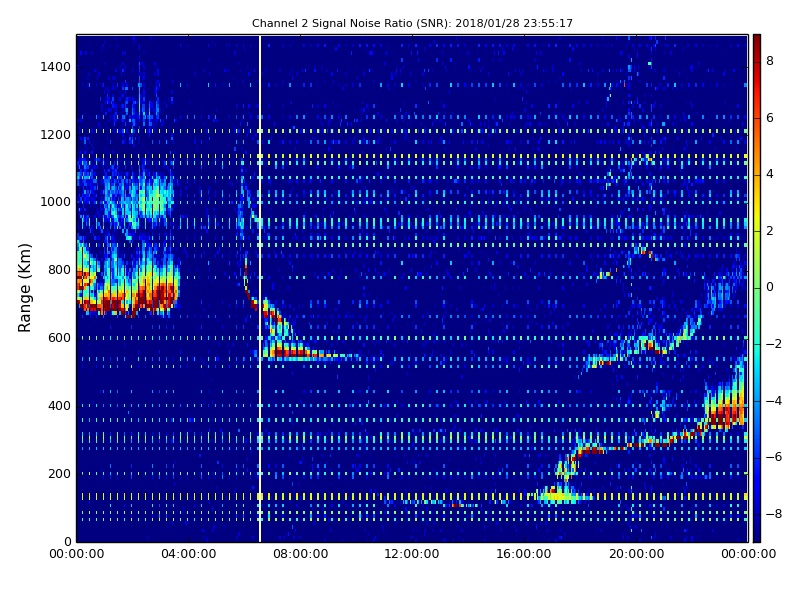Click the yellow section of the colorbar
800x600 pixels.
[757, 207]
